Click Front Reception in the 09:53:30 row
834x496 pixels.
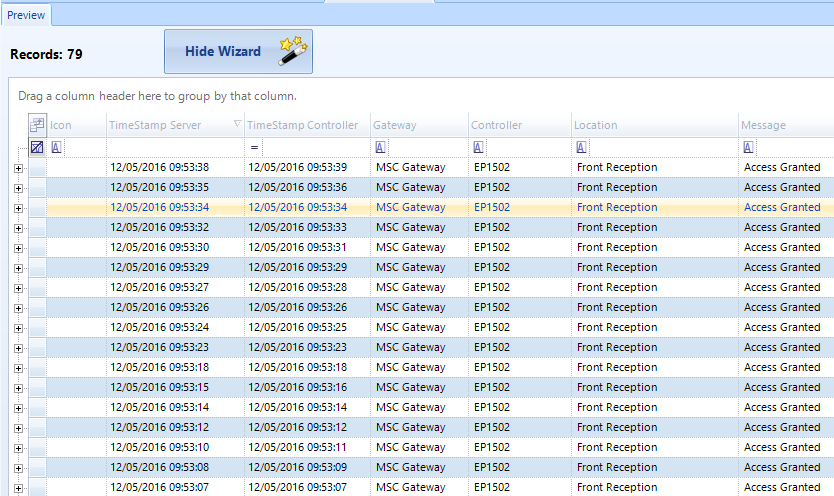[x=617, y=248]
